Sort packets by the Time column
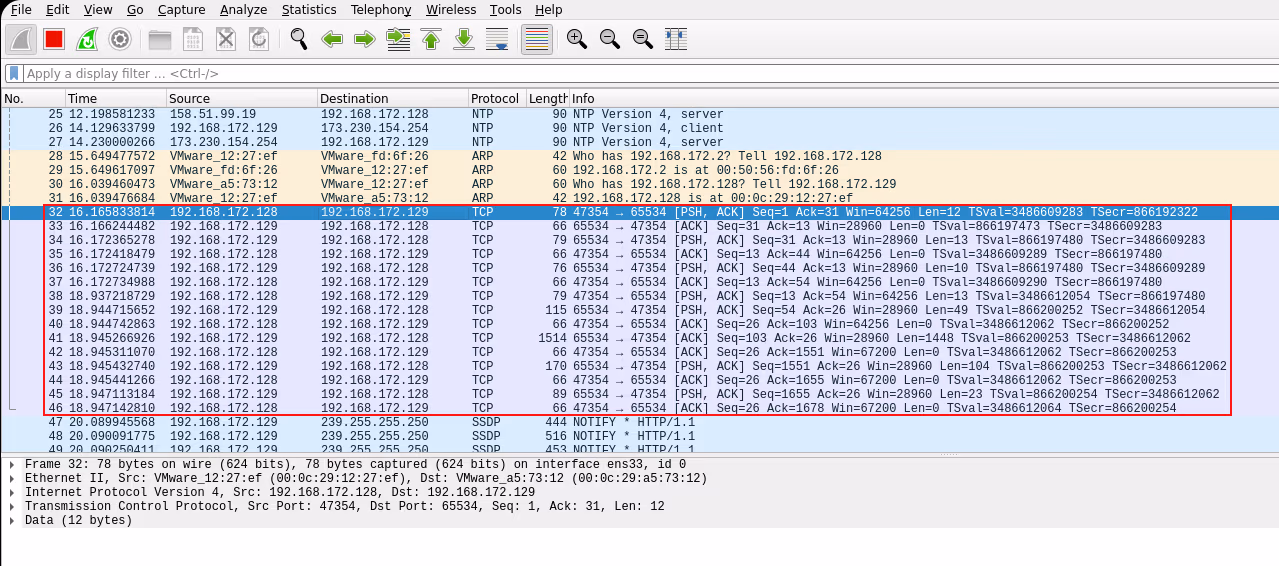The image size is (1279, 566). (115, 98)
